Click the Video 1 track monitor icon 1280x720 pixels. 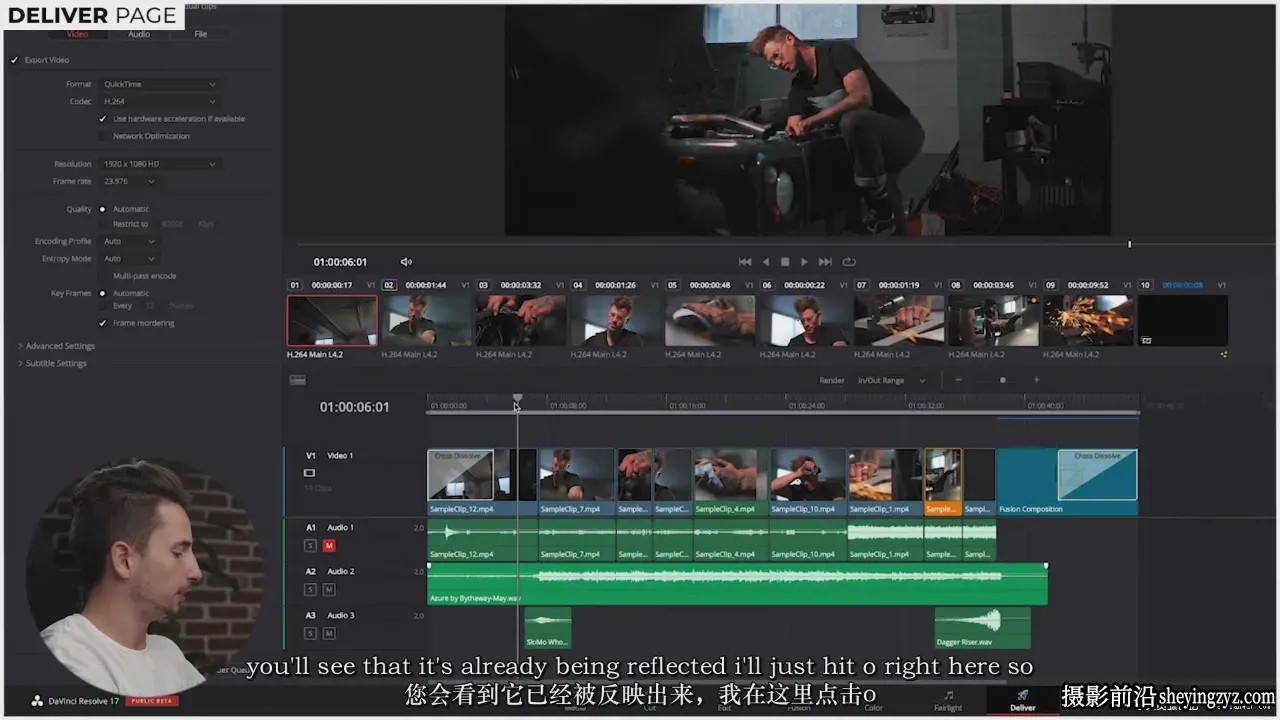pos(309,473)
